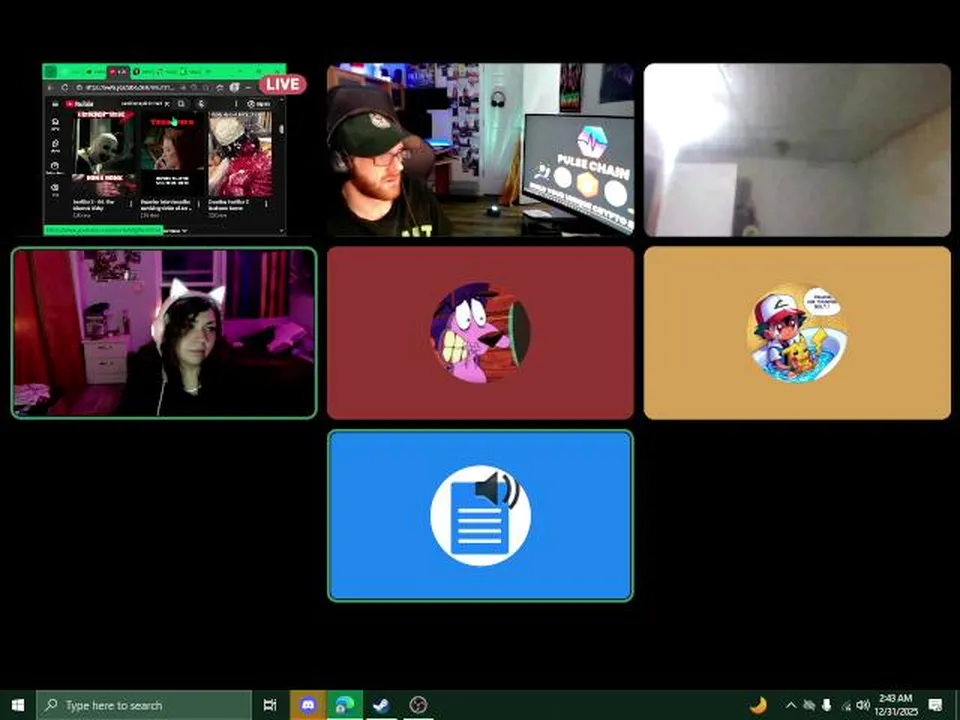Viewport: 960px width, 720px height.
Task: Open the Windows Start menu
Action: pyautogui.click(x=18, y=705)
